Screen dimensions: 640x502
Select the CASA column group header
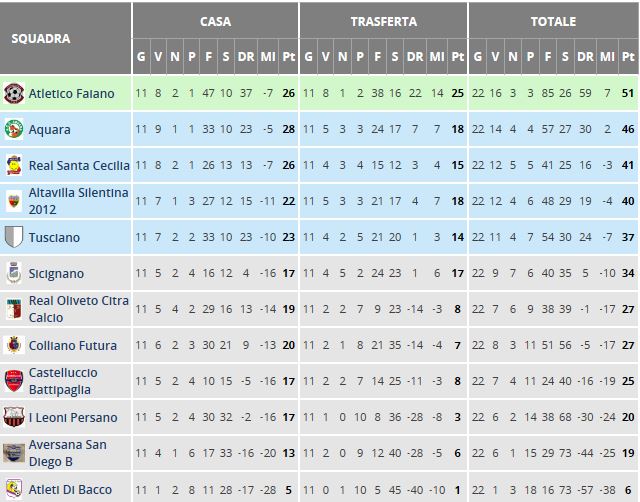click(x=216, y=21)
